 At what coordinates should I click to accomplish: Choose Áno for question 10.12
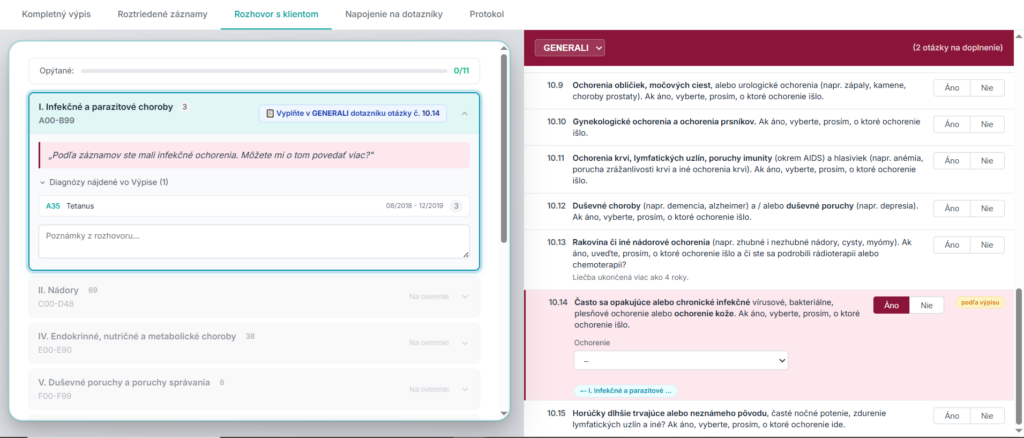[952, 208]
